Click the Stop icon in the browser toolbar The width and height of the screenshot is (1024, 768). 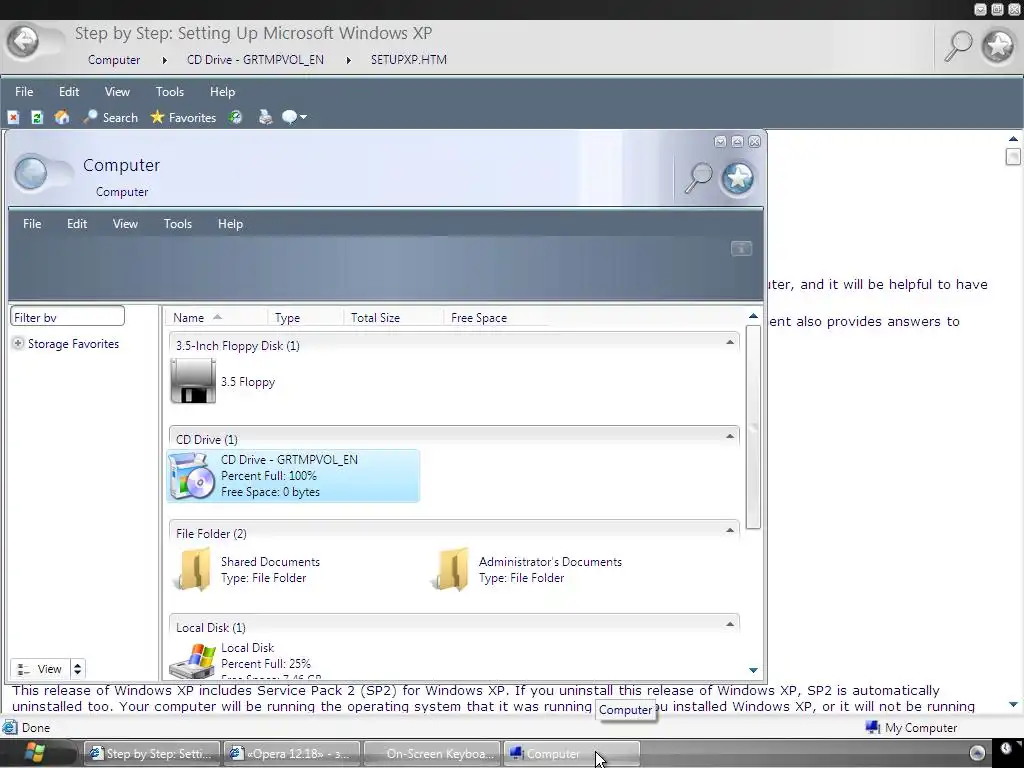click(13, 118)
